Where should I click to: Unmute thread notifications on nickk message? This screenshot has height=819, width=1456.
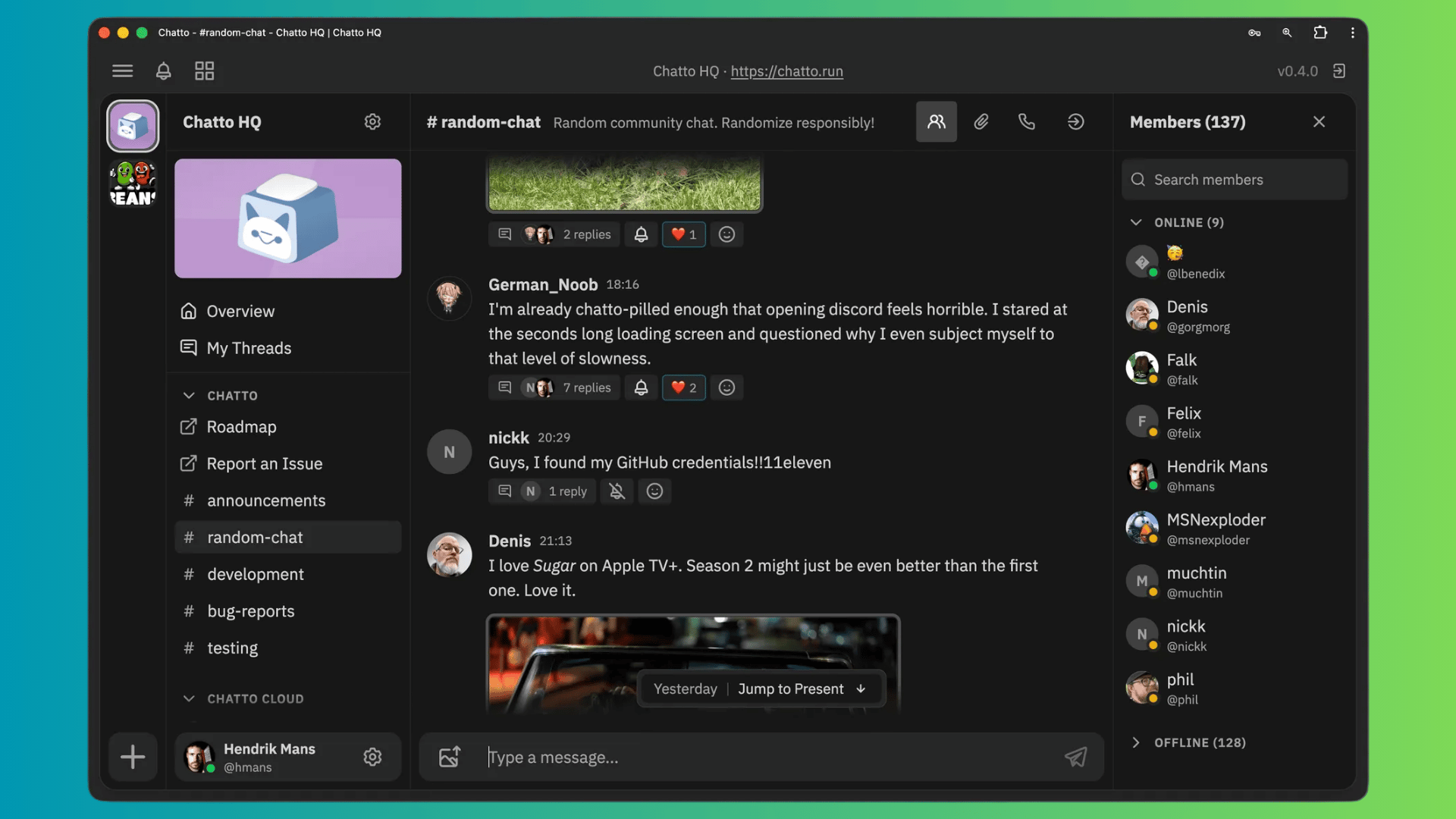tap(617, 491)
